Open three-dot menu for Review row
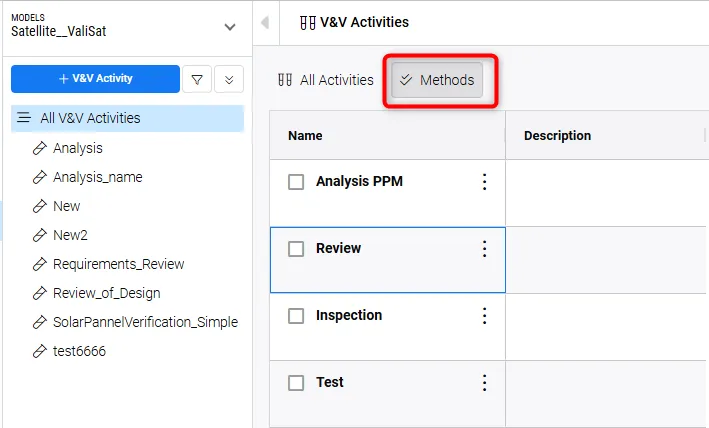709x428 pixels. point(485,249)
